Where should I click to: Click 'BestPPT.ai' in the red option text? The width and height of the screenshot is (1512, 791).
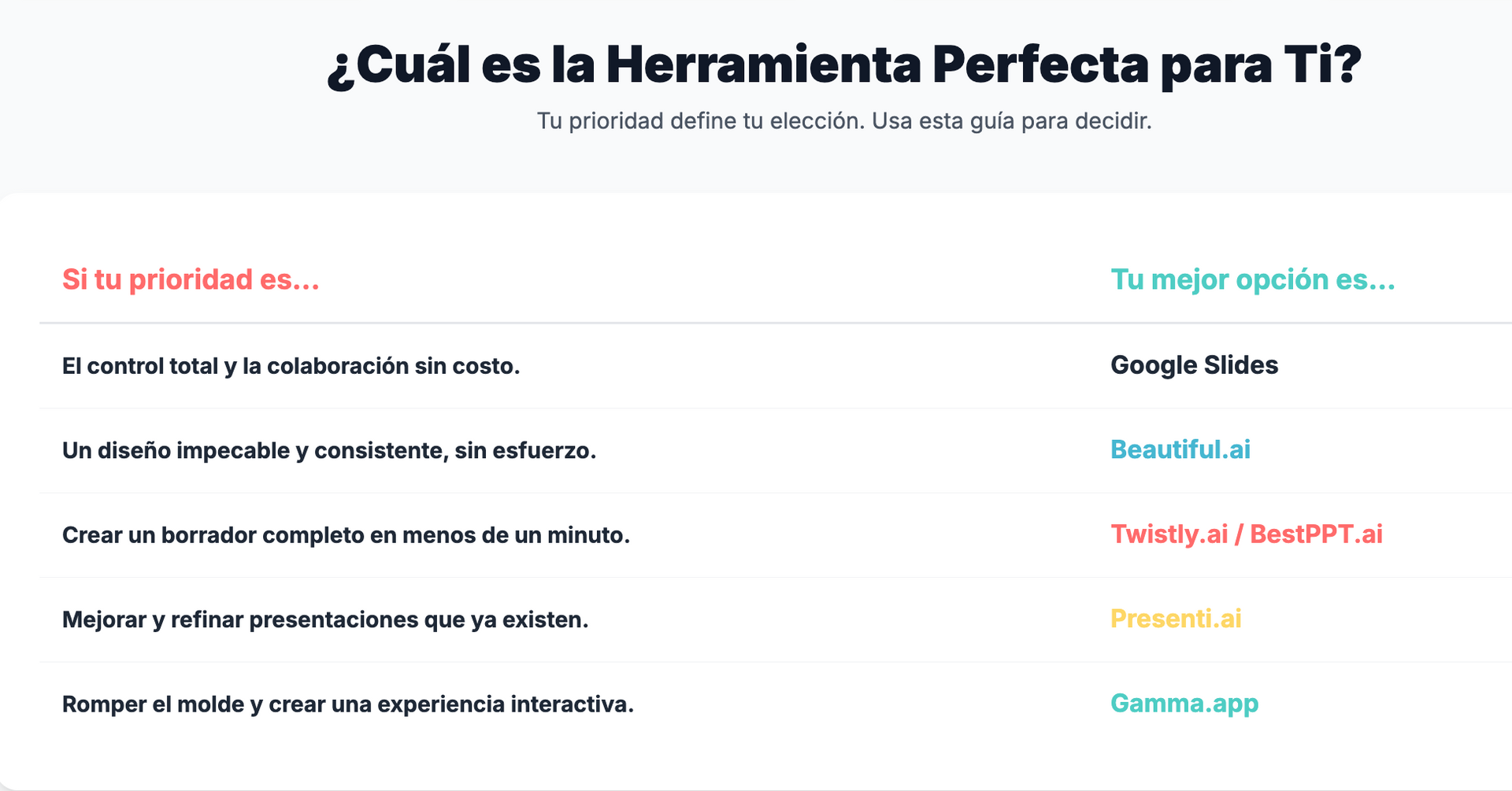(x=1316, y=534)
